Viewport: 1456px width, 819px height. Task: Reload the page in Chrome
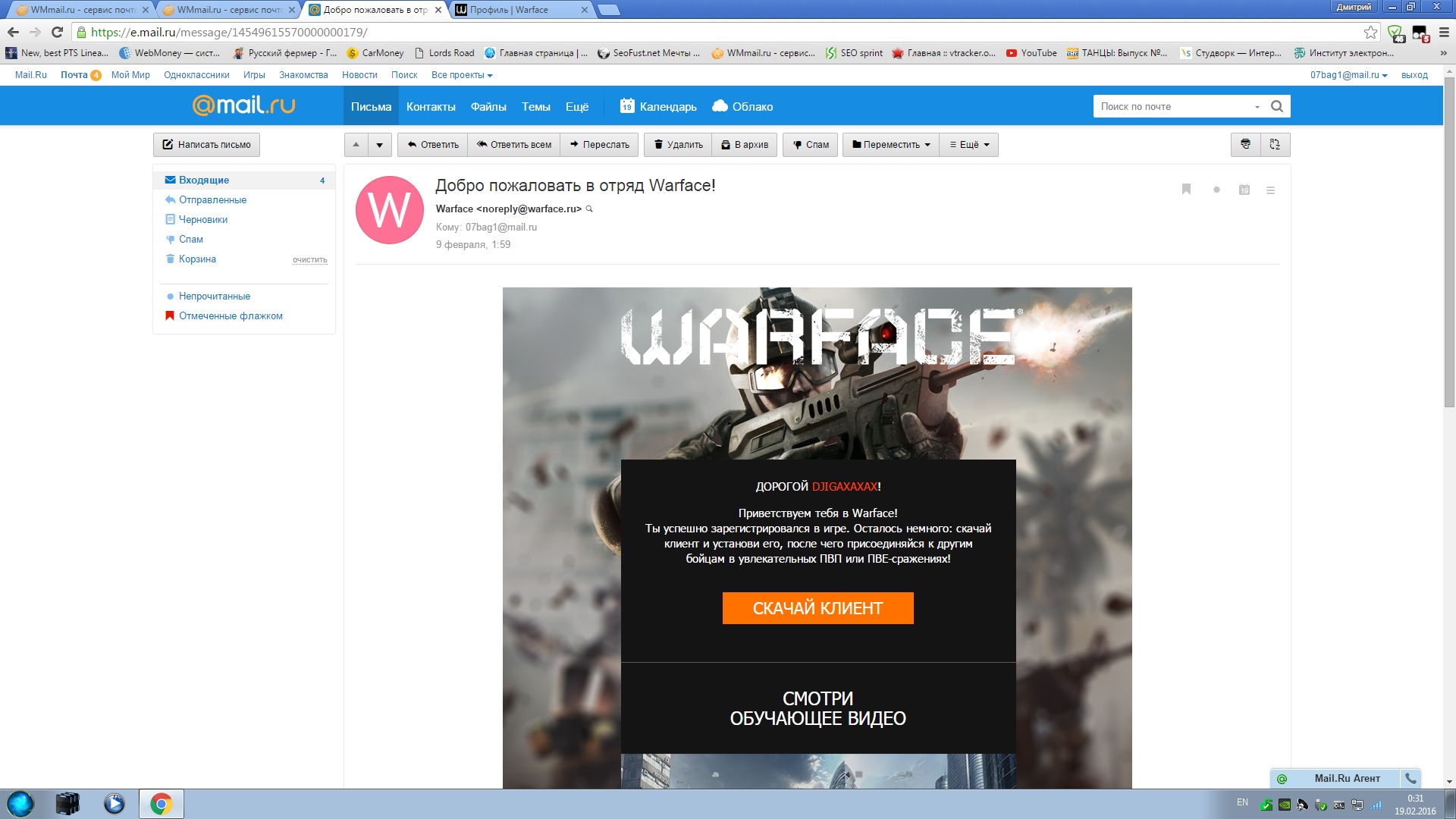(57, 32)
